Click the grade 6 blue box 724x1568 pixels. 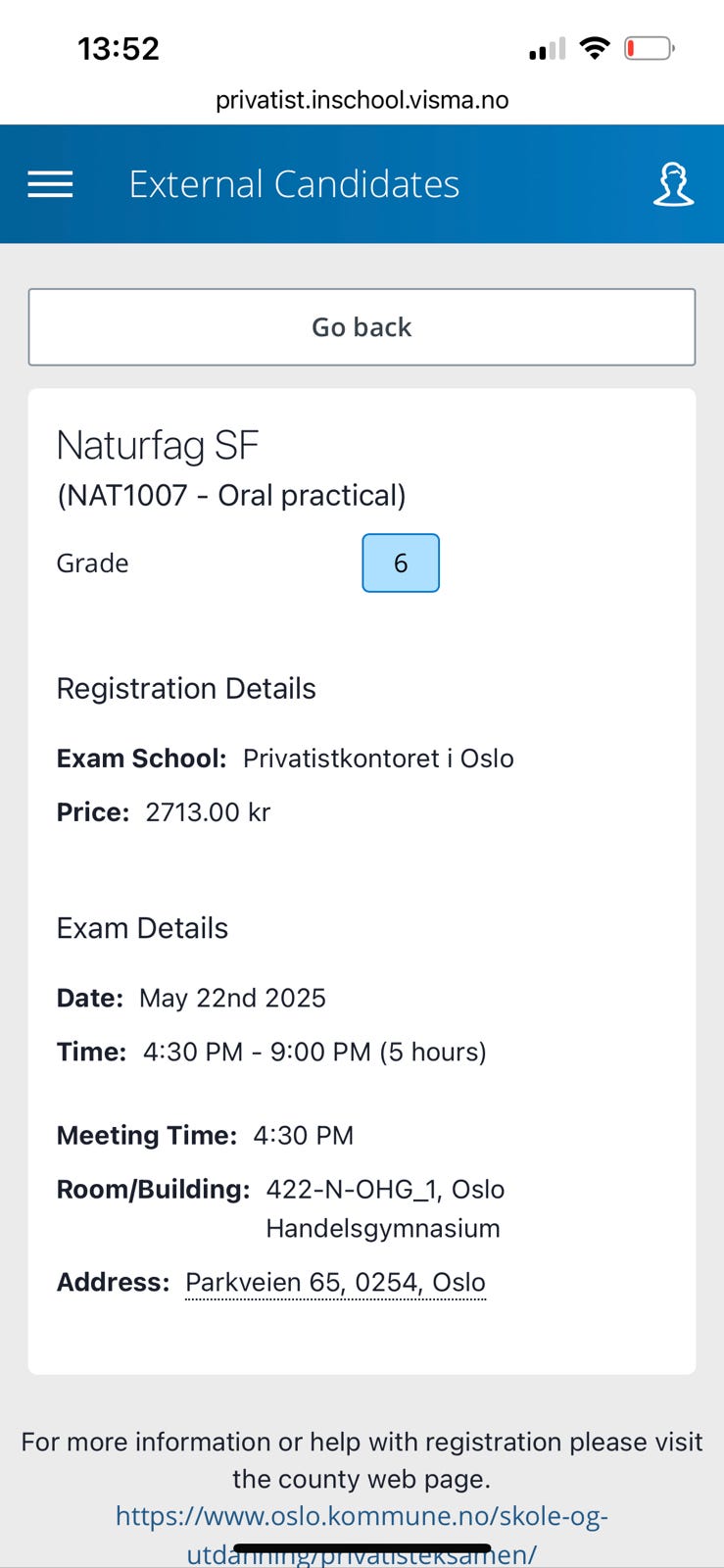point(401,563)
